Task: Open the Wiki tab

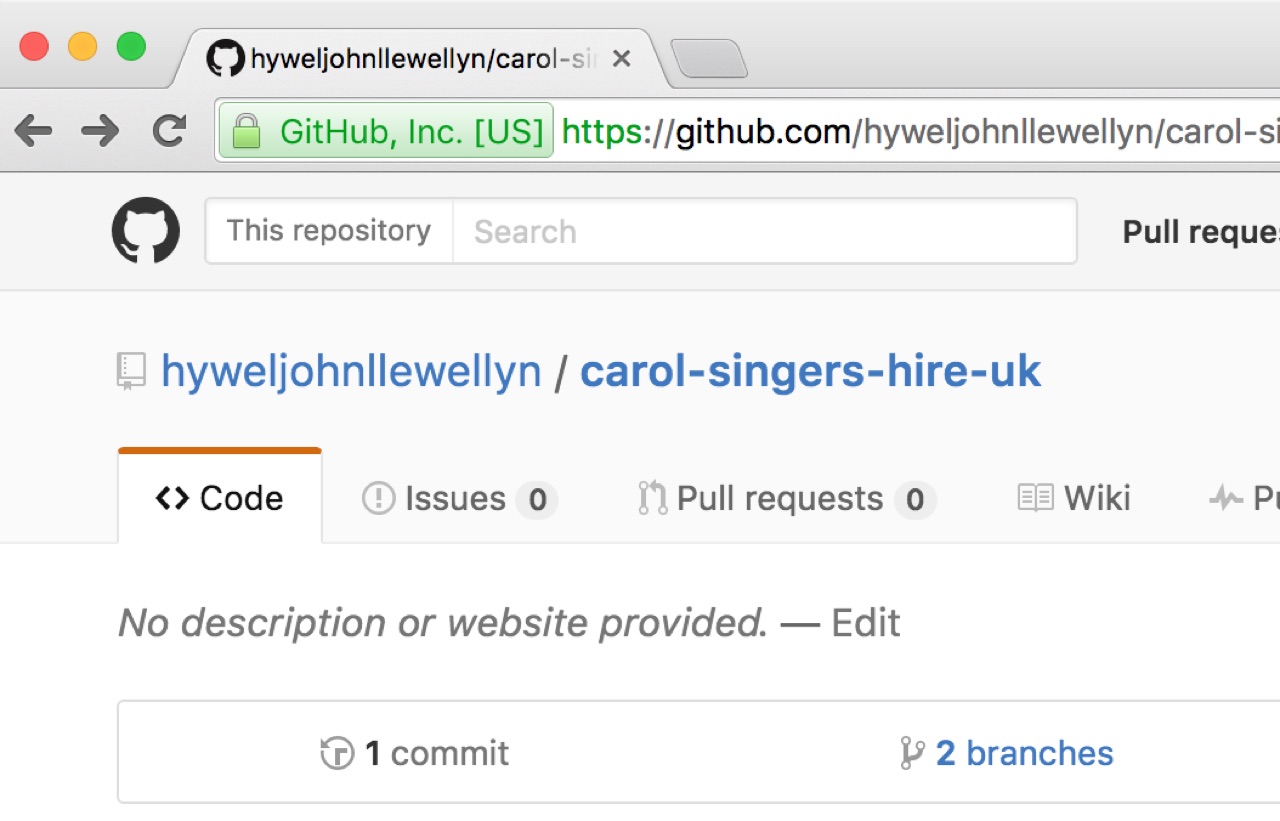Action: (x=1074, y=498)
